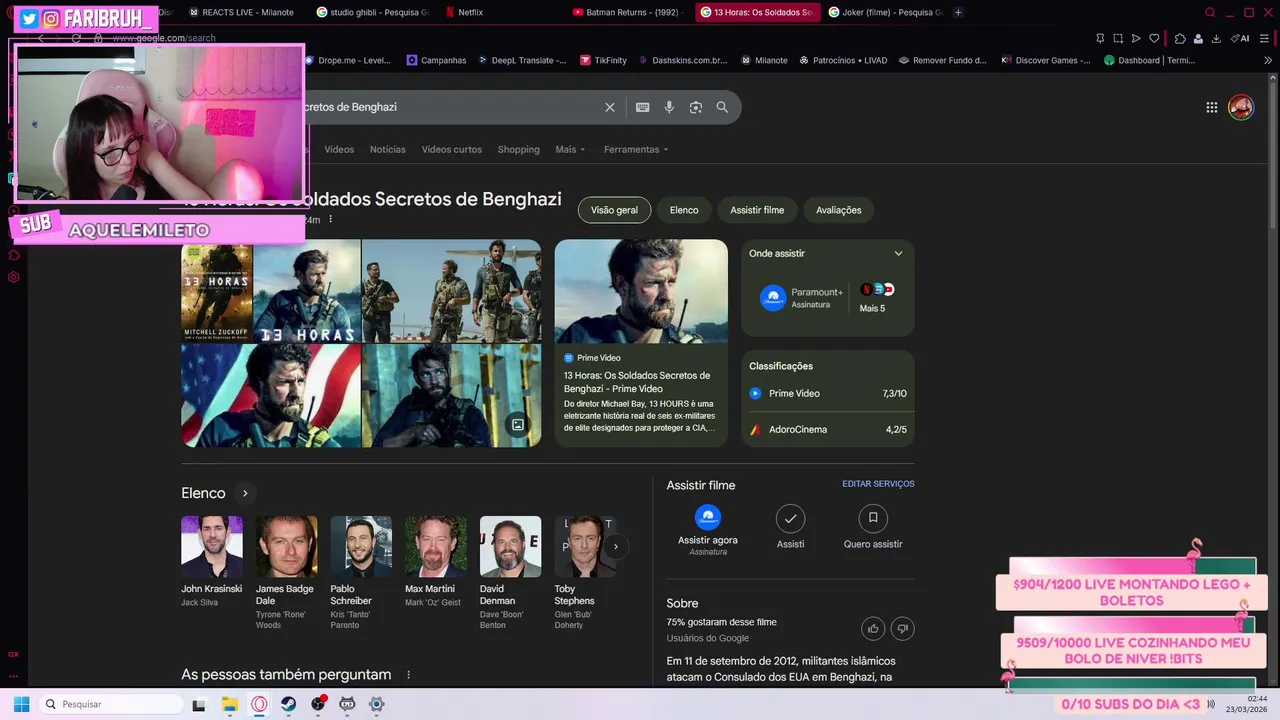Open the Prime Video result card

pos(641,342)
